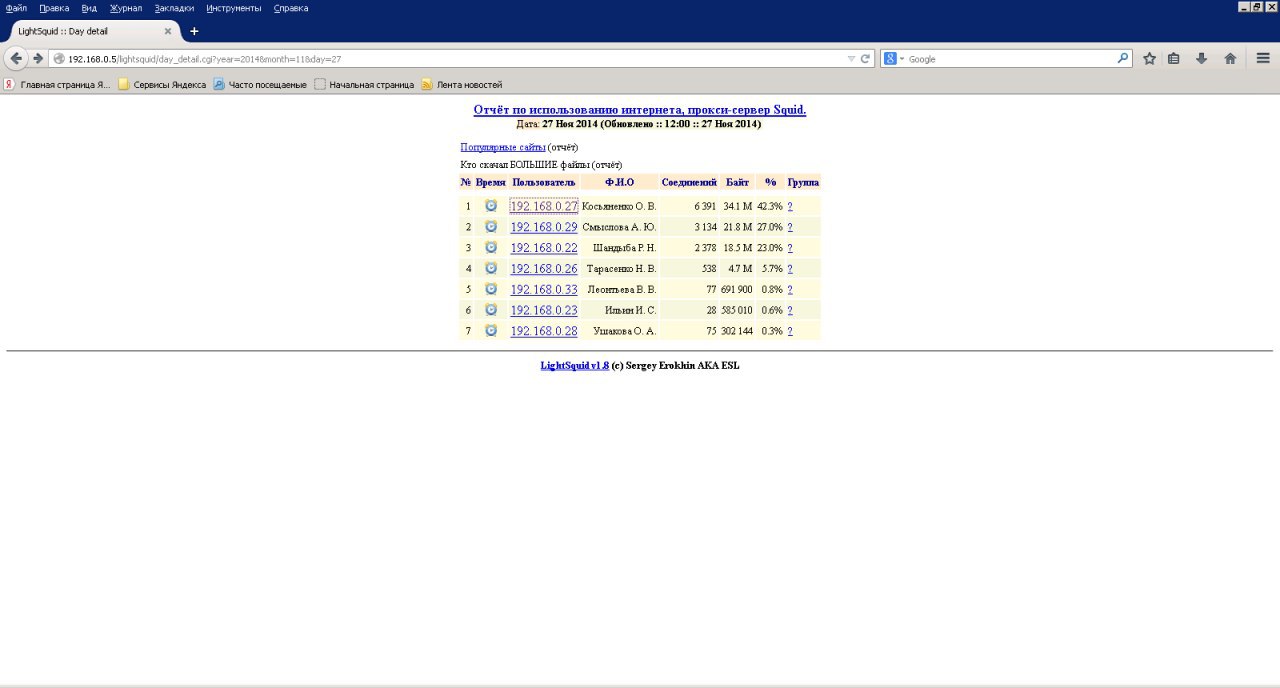Open time report clock for 192.168.0.33
The height and width of the screenshot is (688, 1280).
point(491,289)
